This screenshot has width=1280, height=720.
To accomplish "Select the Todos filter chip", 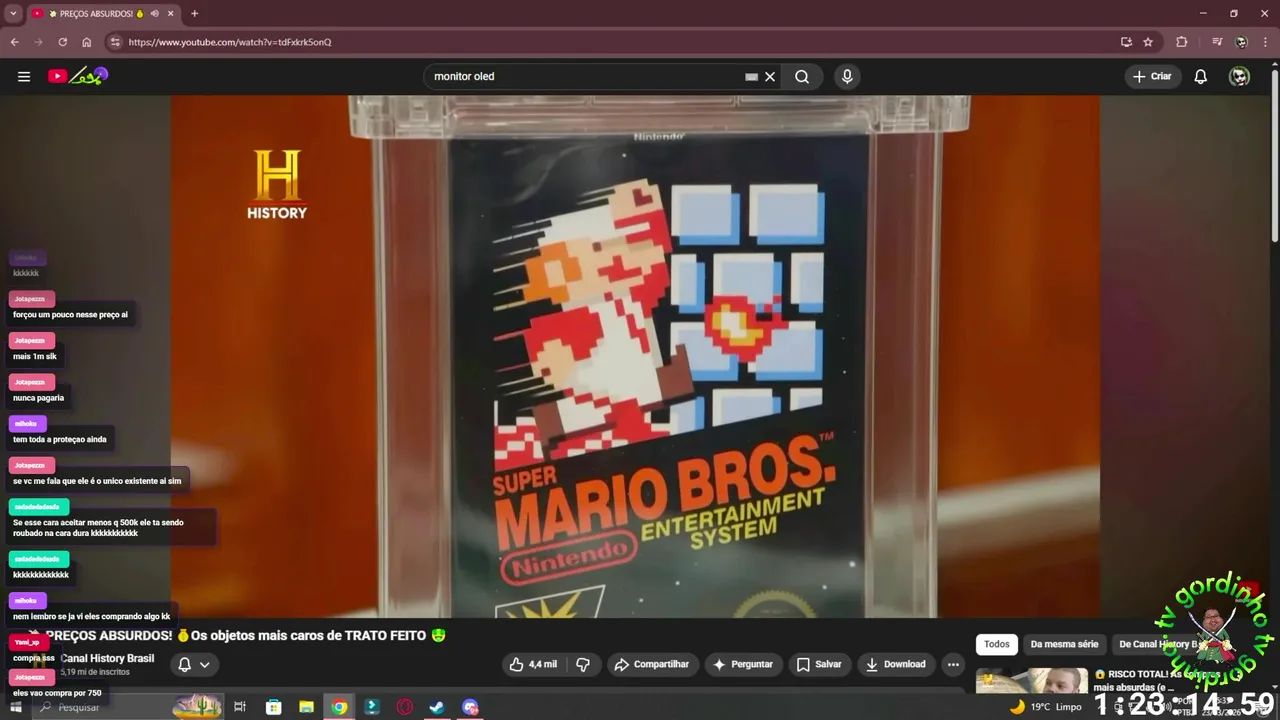I will pyautogui.click(x=997, y=644).
